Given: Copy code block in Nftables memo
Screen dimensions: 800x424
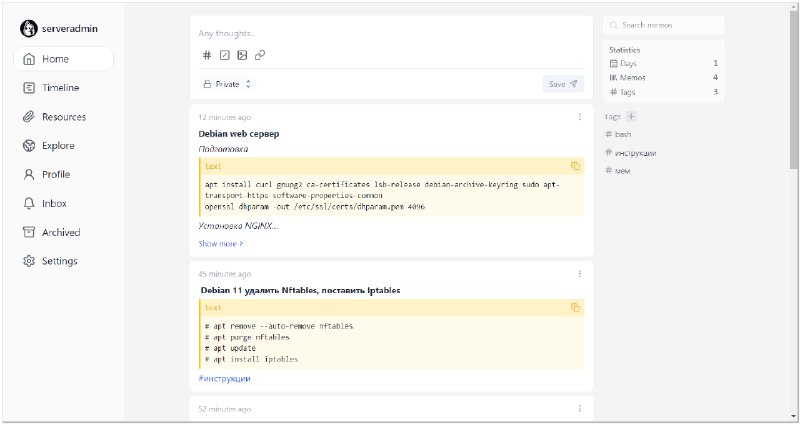Looking at the screenshot, I should click(x=575, y=308).
